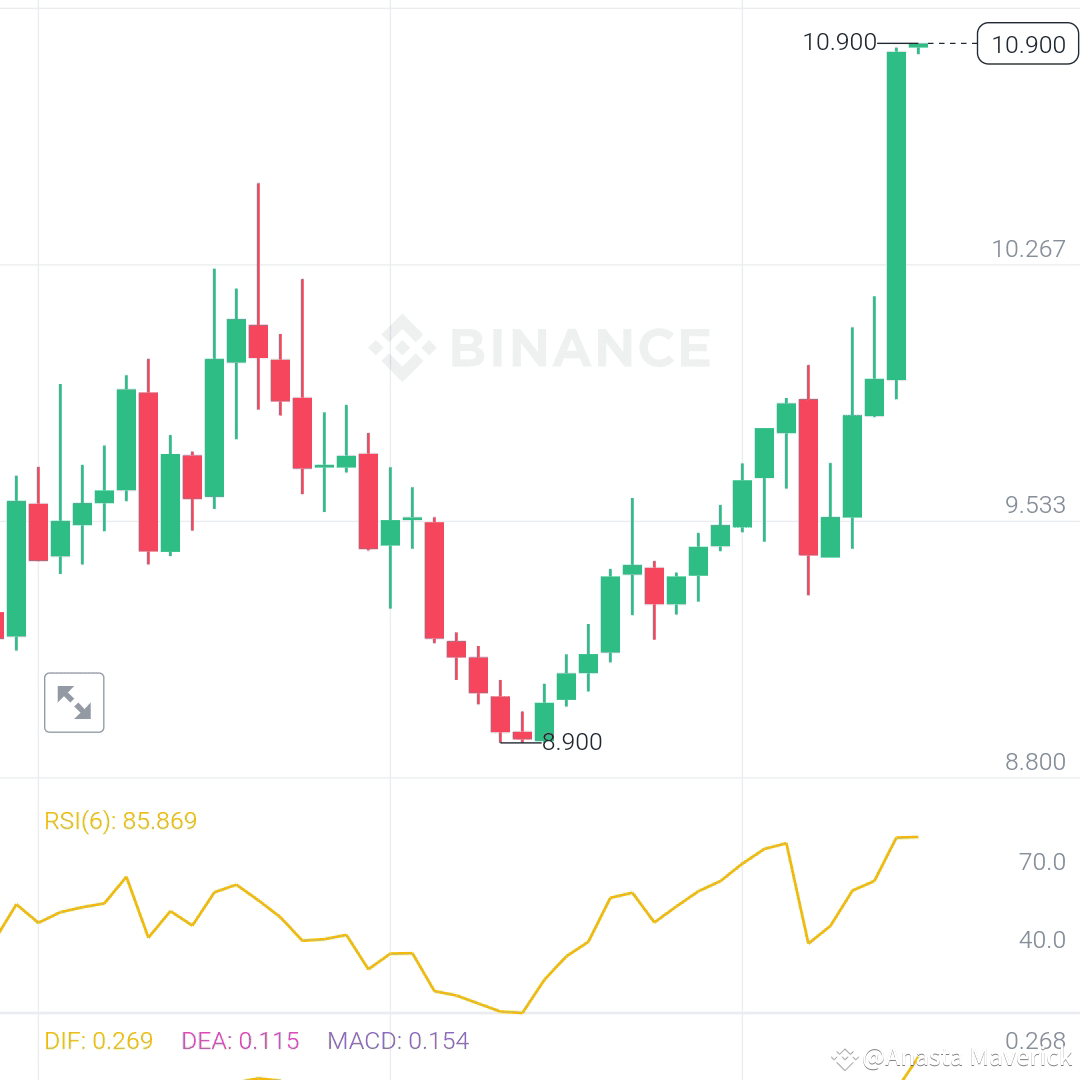Click the chart fullscreen expand icon

point(74,702)
